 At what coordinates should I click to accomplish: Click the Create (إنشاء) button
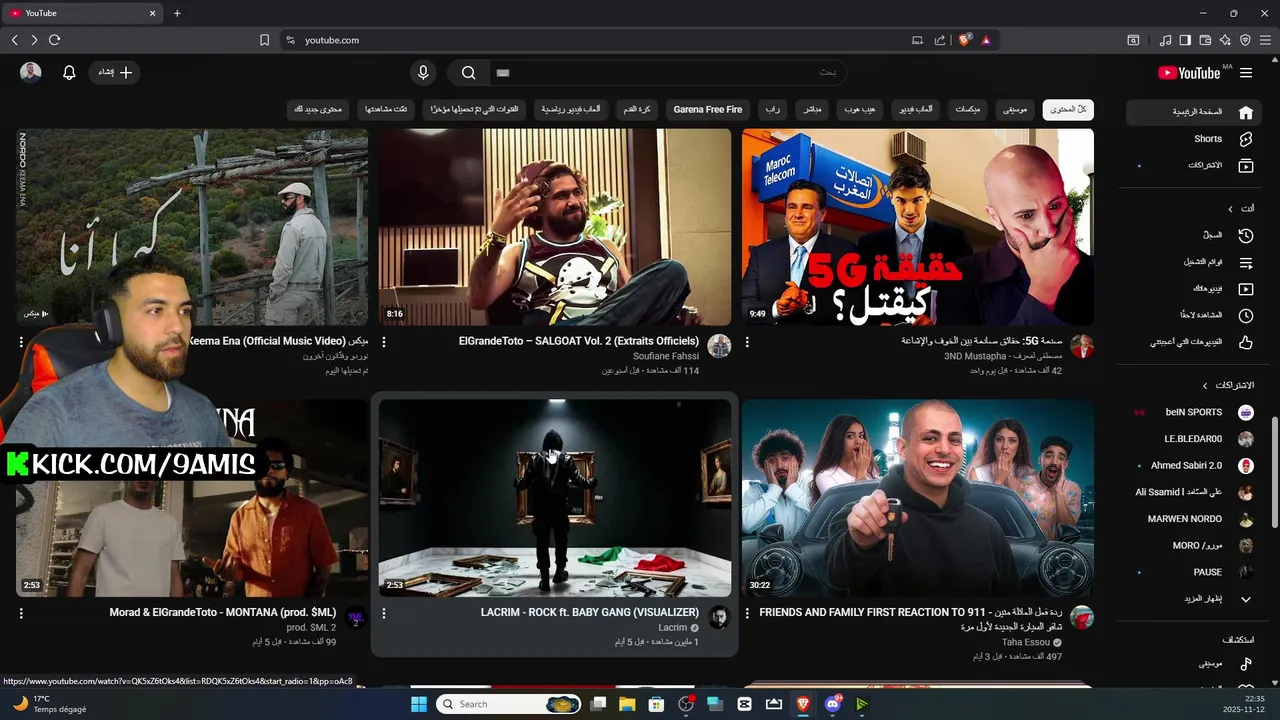[x=114, y=73]
